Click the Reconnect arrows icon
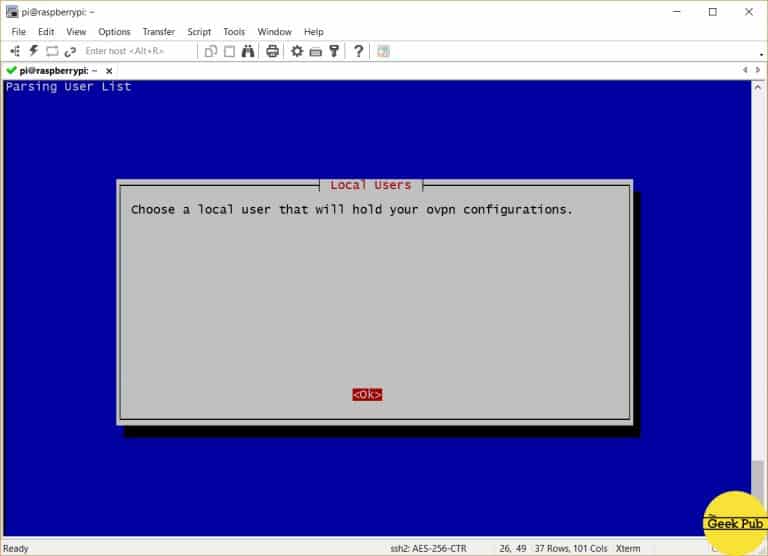 [x=70, y=51]
